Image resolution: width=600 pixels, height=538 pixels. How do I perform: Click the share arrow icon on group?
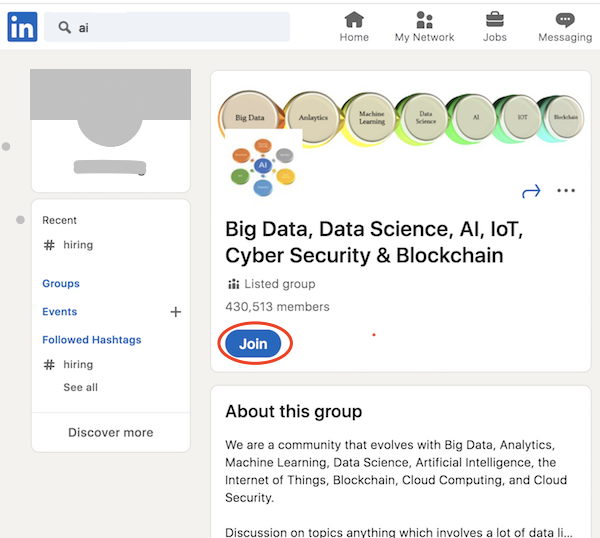click(x=531, y=191)
